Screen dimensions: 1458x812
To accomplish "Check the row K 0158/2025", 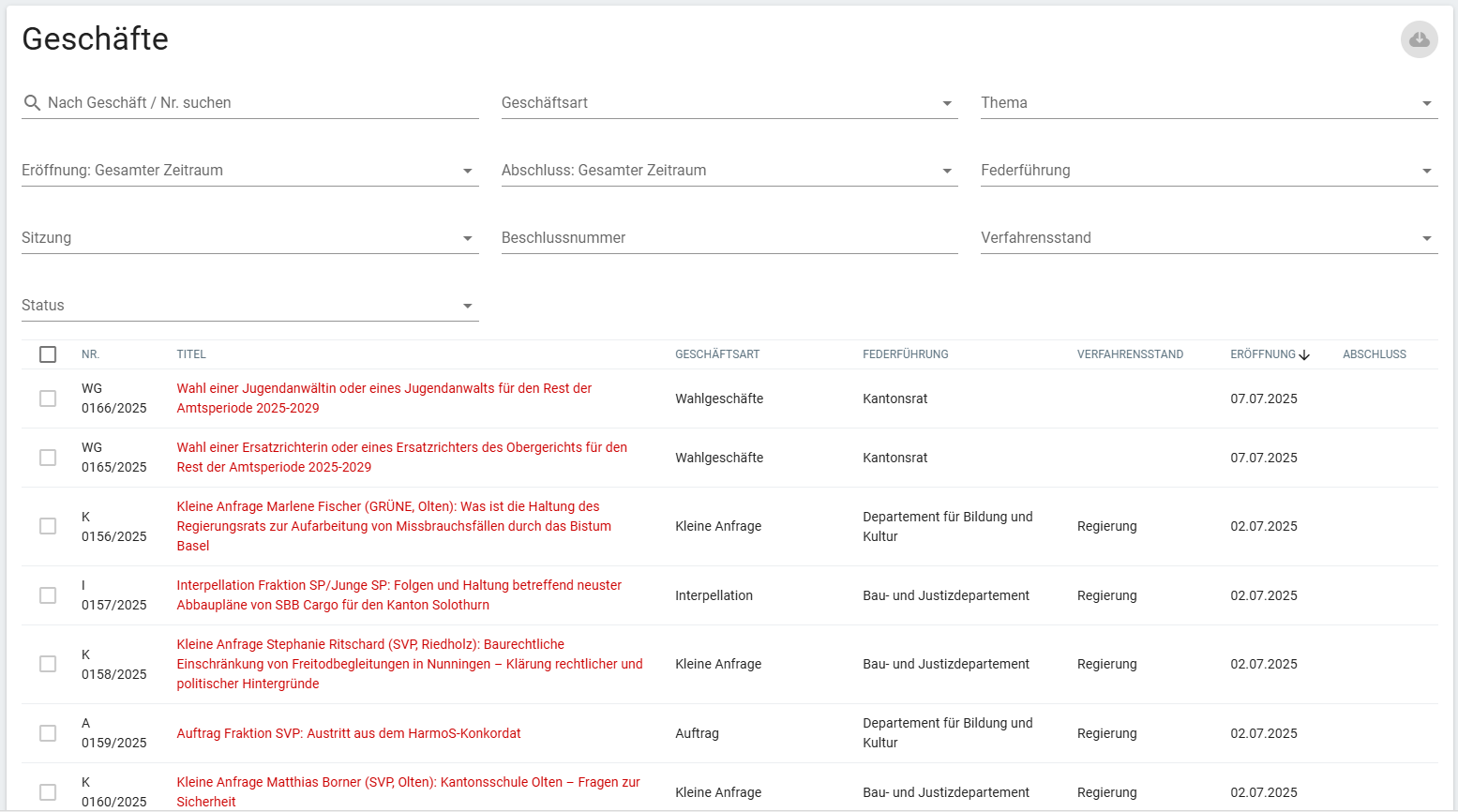I will click(48, 664).
